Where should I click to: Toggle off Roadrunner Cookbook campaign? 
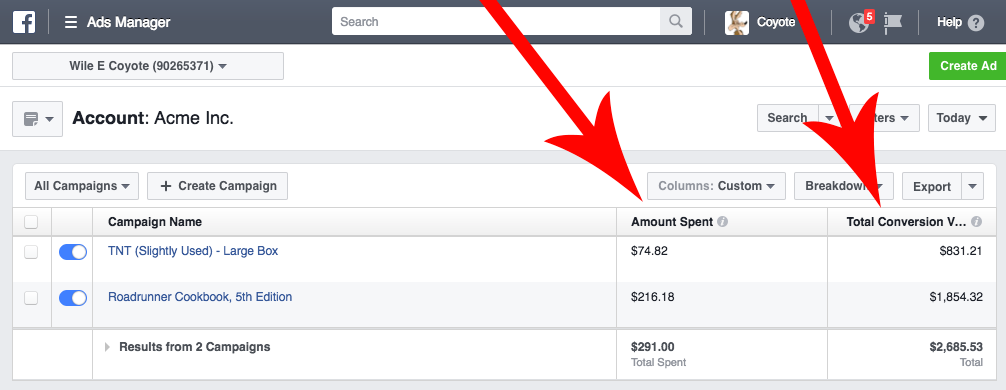click(73, 298)
